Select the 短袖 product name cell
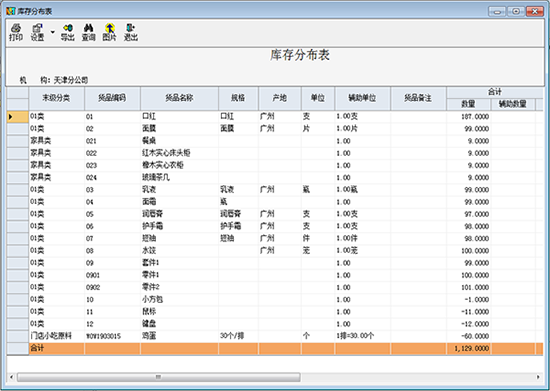Image resolution: width=550 pixels, height=391 pixels. [x=179, y=238]
